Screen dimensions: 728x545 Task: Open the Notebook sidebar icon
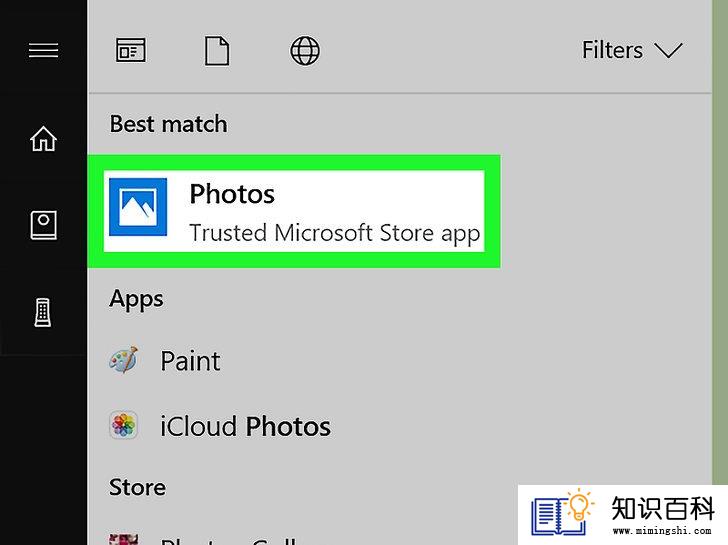click(44, 225)
